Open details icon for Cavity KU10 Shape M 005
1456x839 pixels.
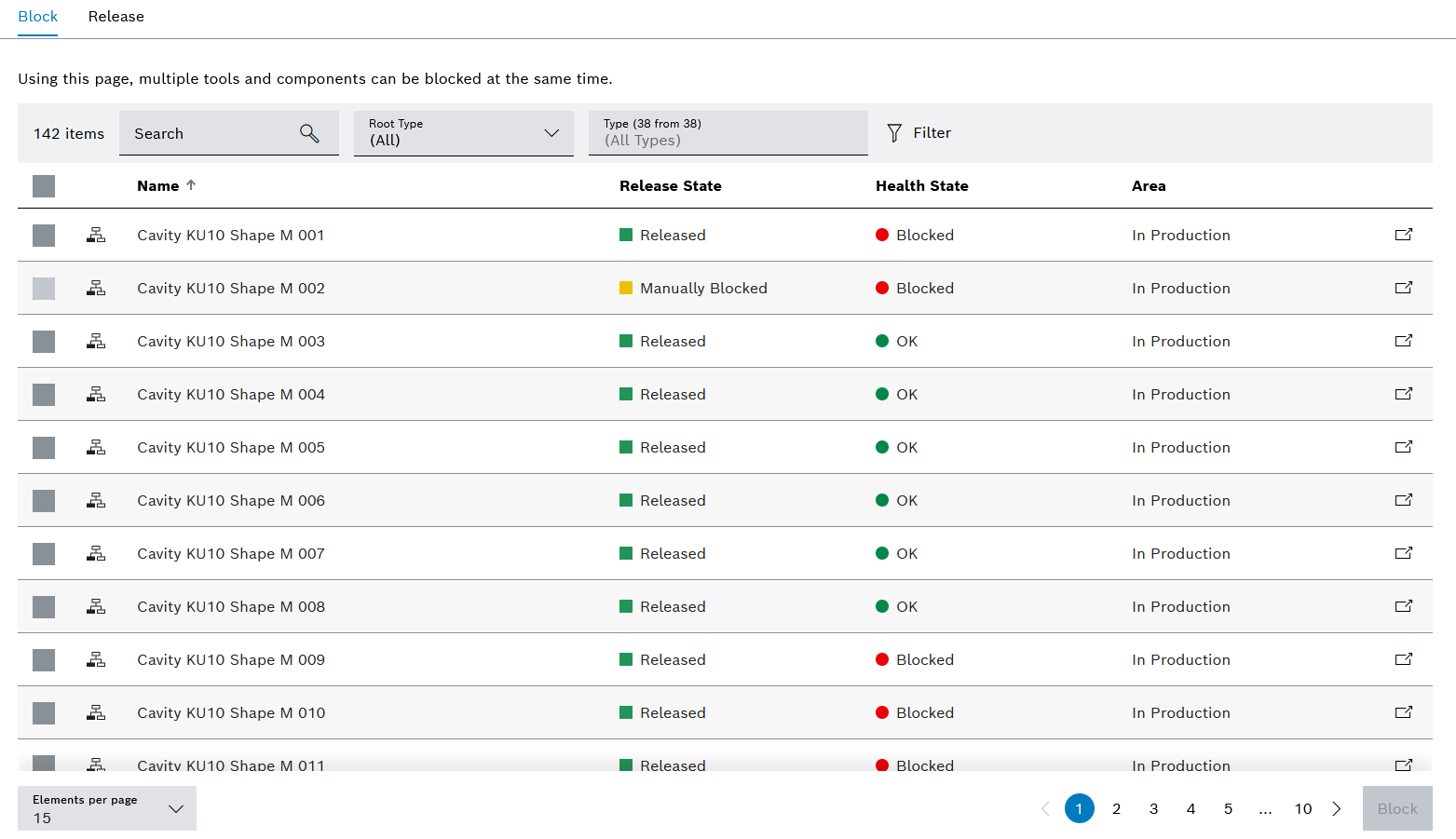pos(1403,447)
